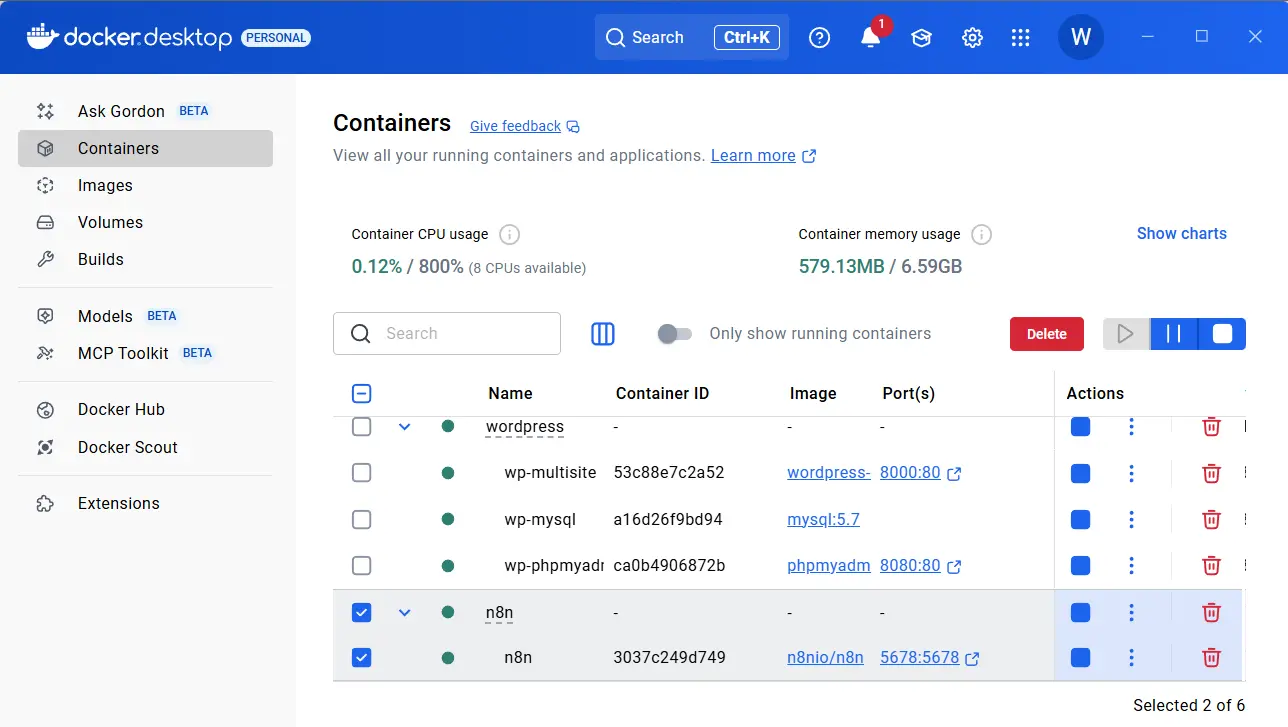Click the Search magnifier in header
Viewport: 1288px width, 727px height.
tap(615, 38)
